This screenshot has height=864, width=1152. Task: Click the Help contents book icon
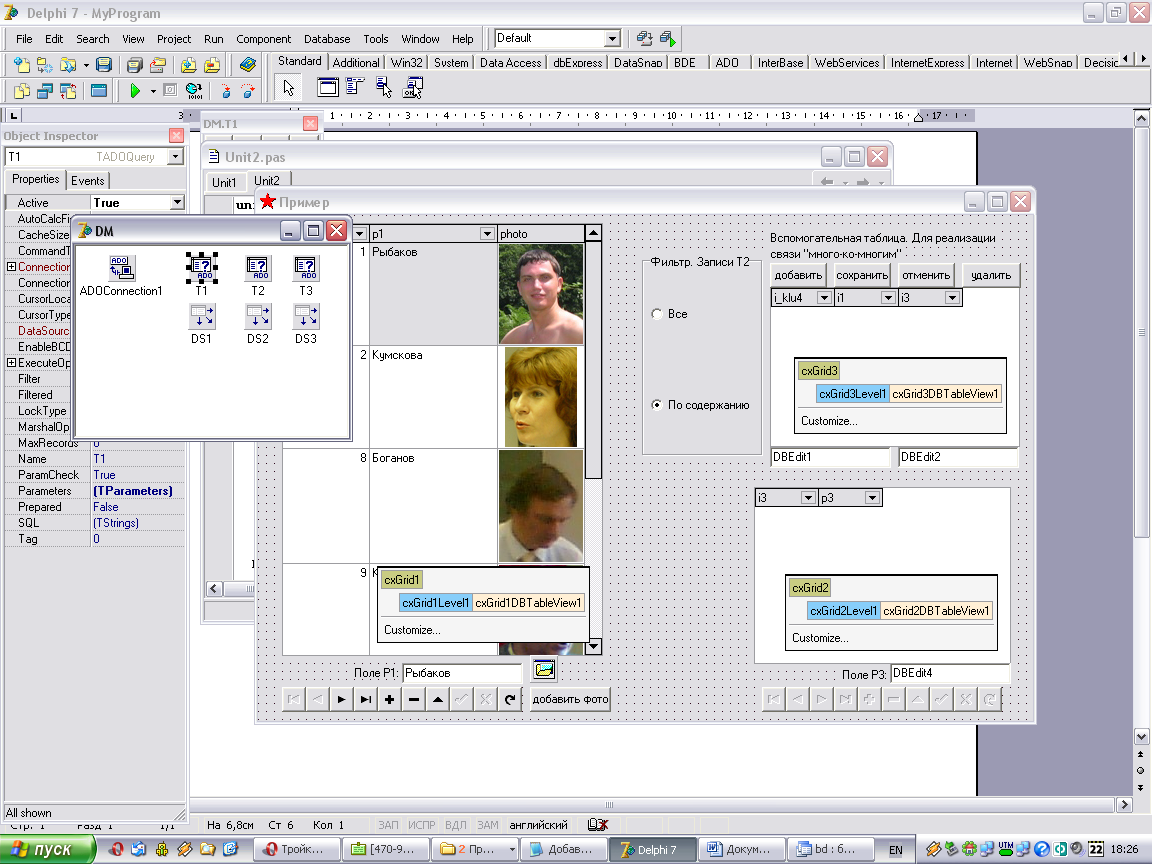[x=248, y=65]
